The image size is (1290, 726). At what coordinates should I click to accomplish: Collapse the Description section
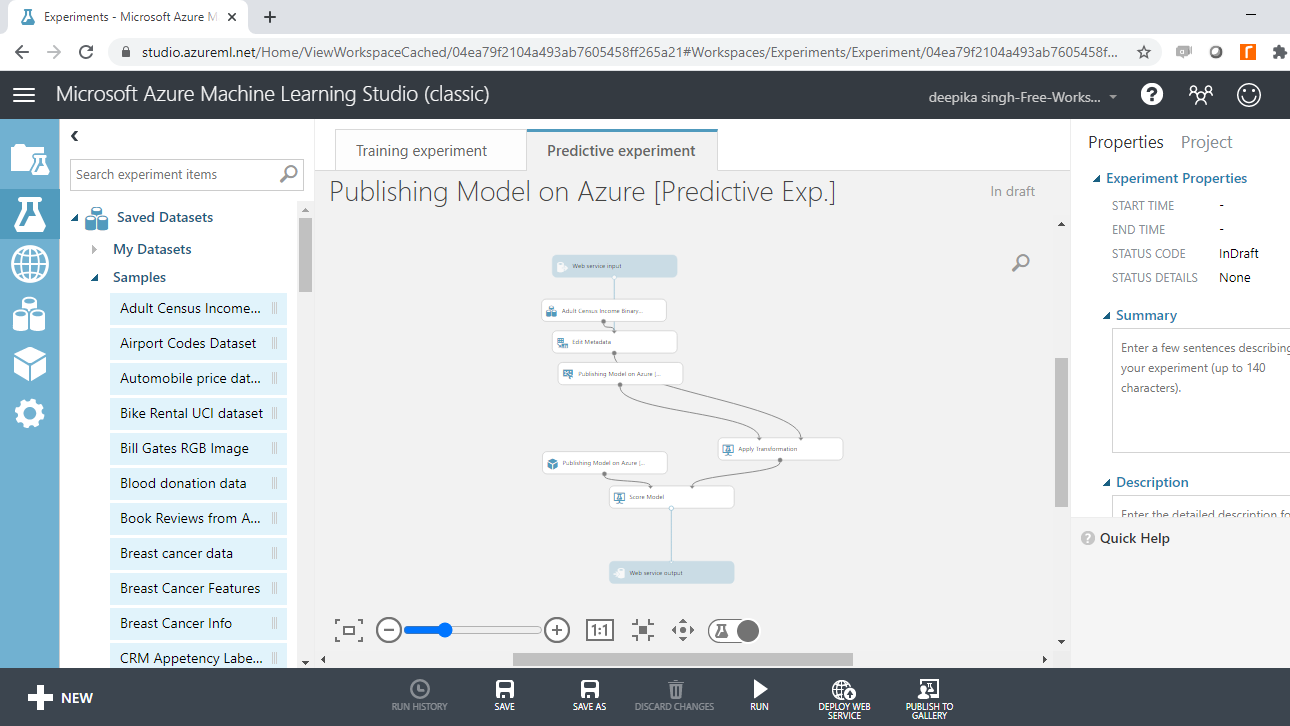click(x=1107, y=483)
